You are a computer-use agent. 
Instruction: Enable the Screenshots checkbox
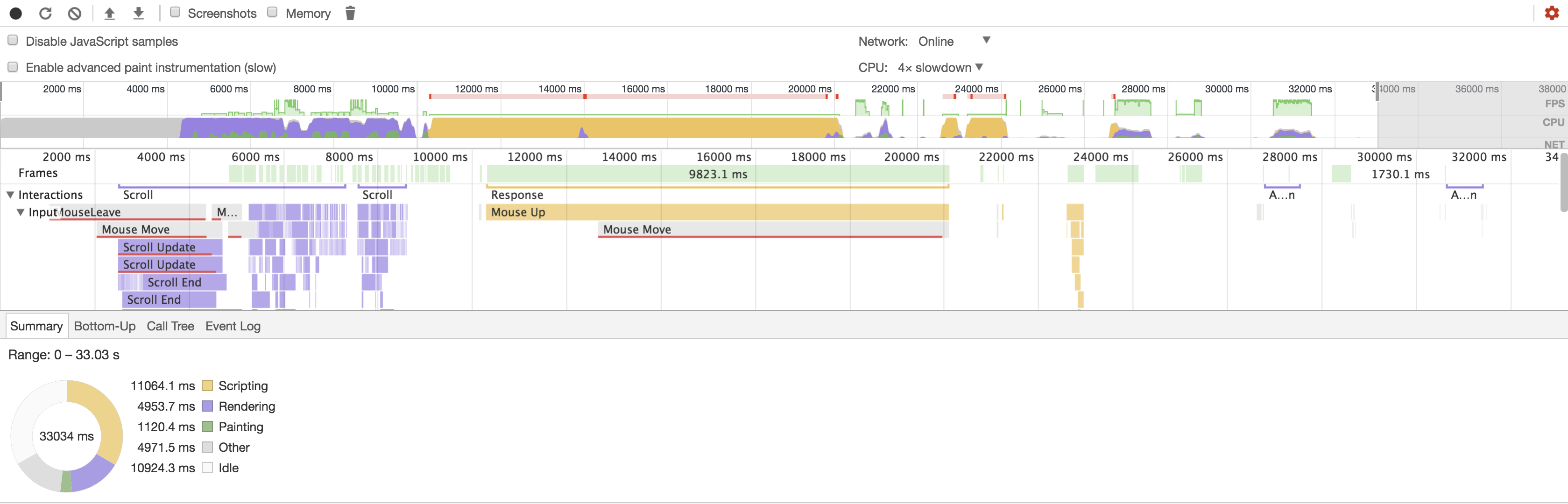pos(175,12)
